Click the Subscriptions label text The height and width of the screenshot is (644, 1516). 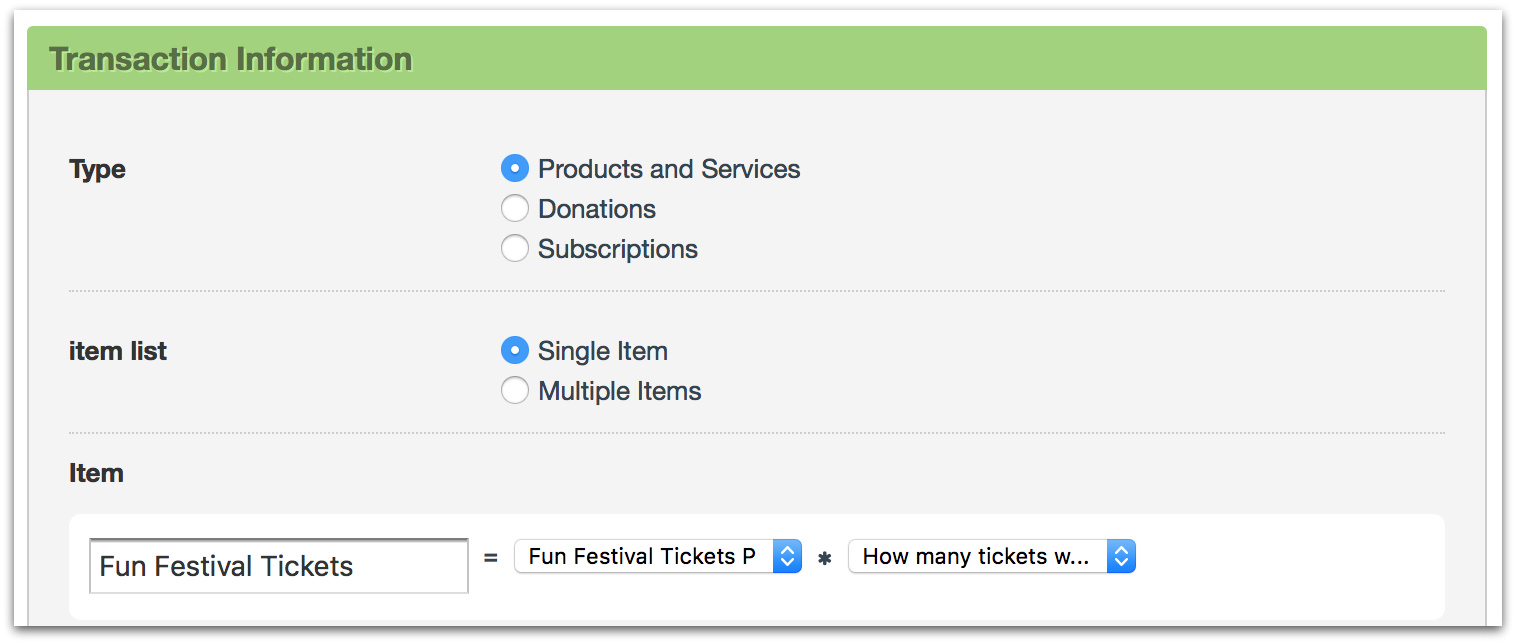click(618, 249)
